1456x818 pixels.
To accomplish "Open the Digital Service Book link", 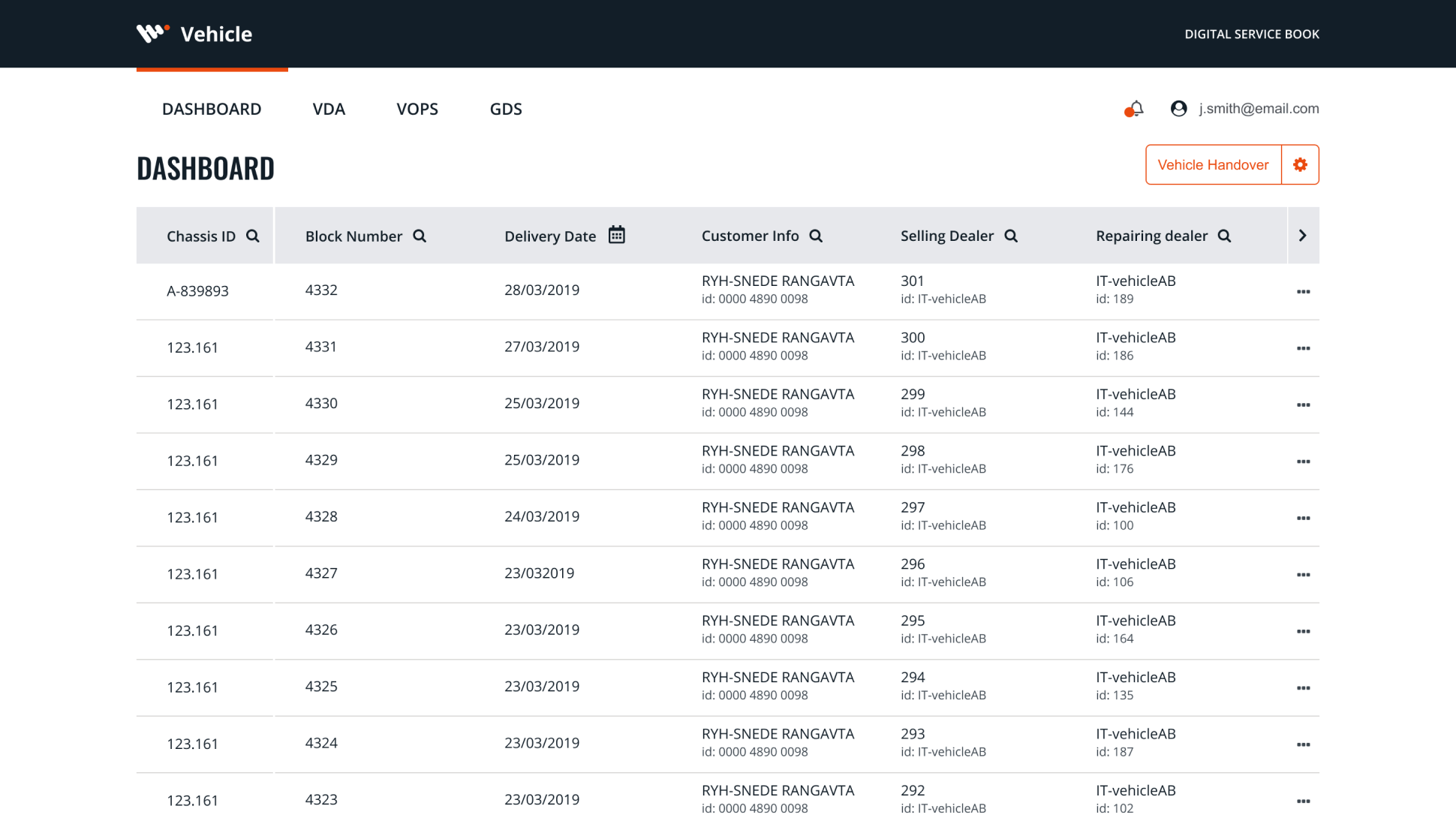I will [x=1251, y=35].
